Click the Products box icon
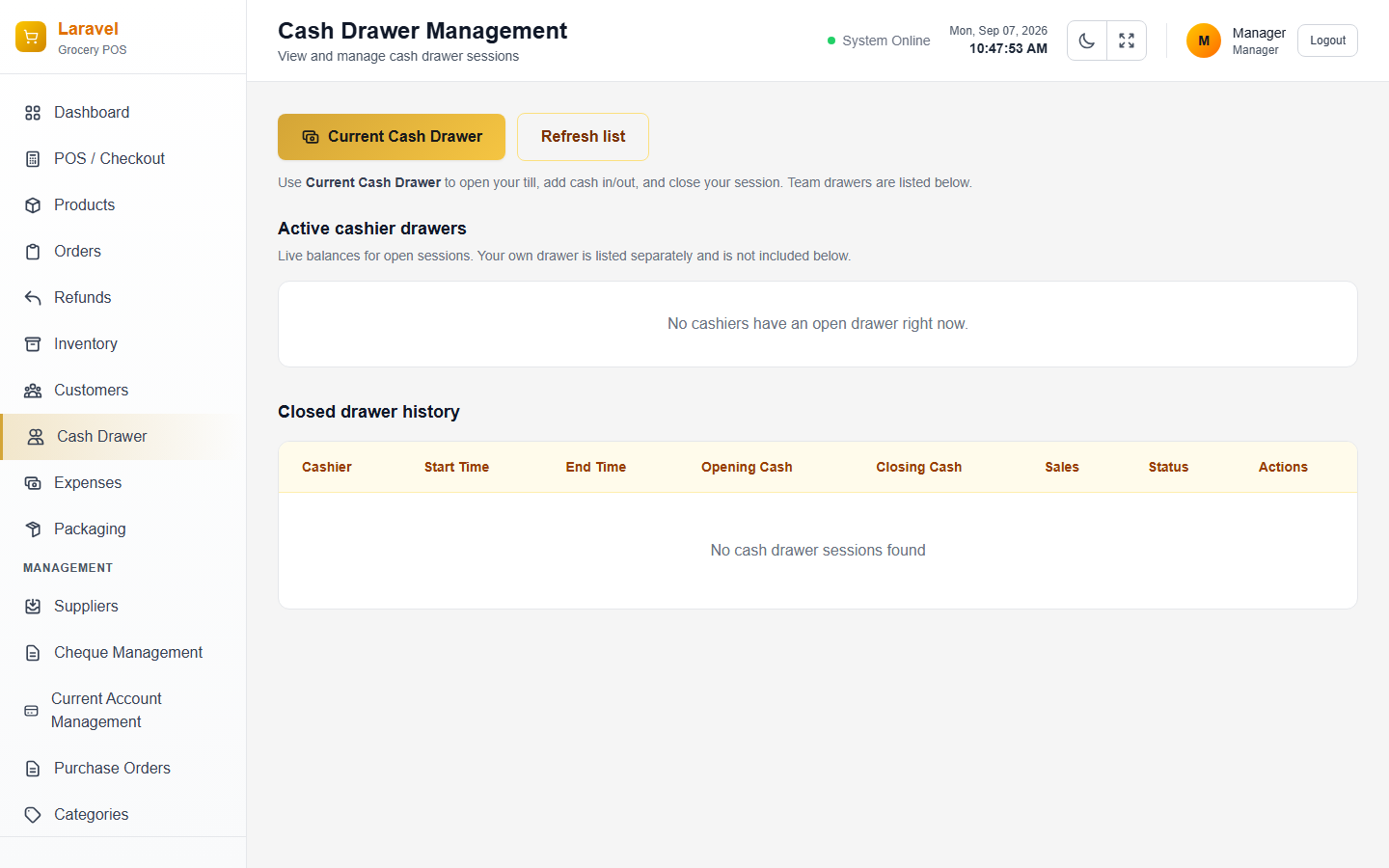 tap(33, 205)
